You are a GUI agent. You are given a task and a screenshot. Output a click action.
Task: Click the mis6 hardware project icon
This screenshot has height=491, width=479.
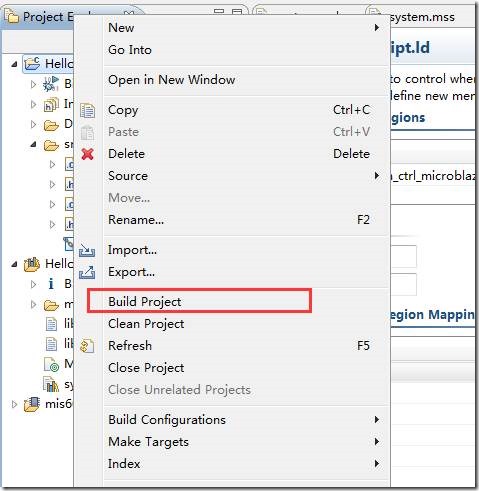click(32, 404)
